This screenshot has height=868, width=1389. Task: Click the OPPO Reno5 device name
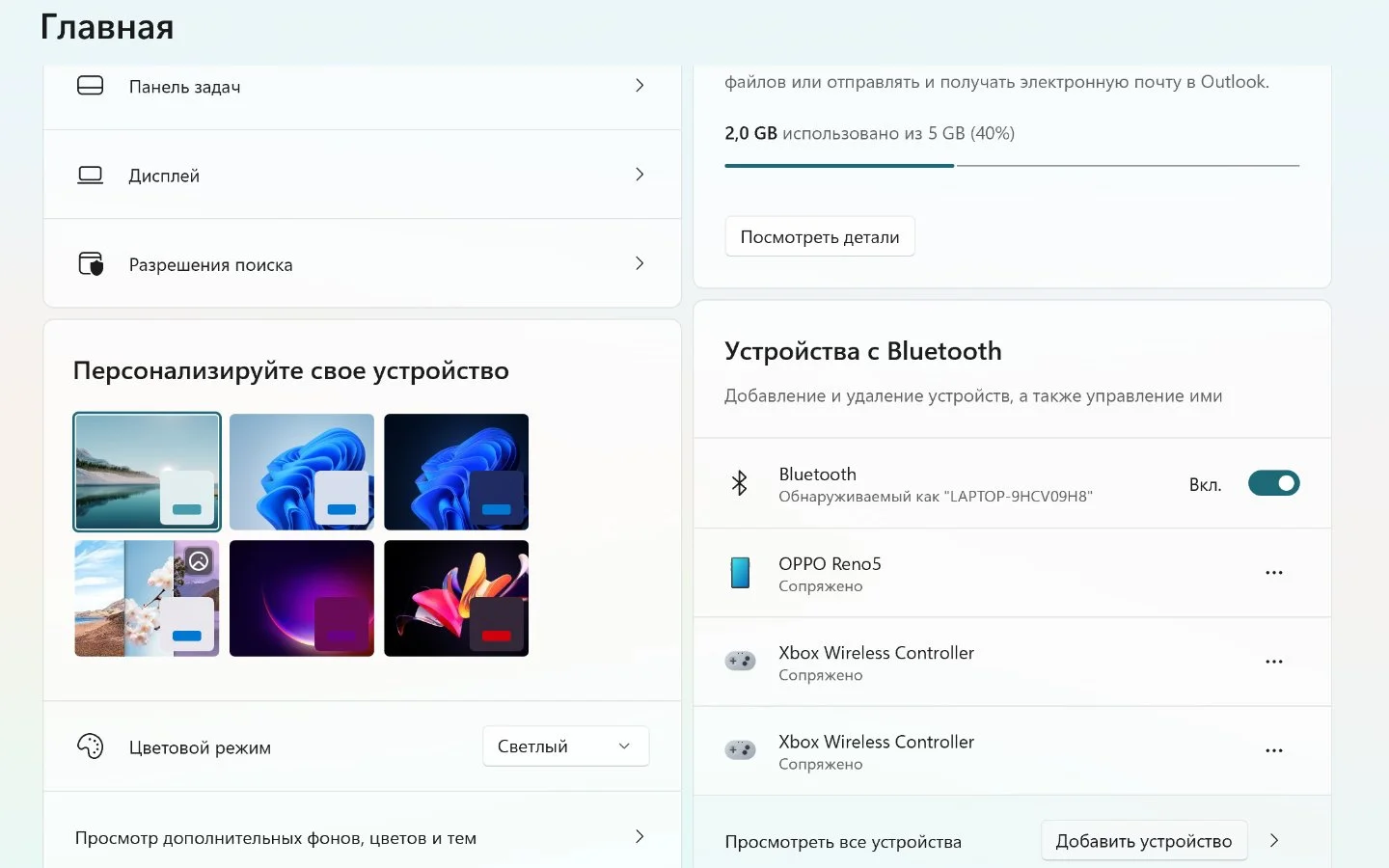(831, 563)
